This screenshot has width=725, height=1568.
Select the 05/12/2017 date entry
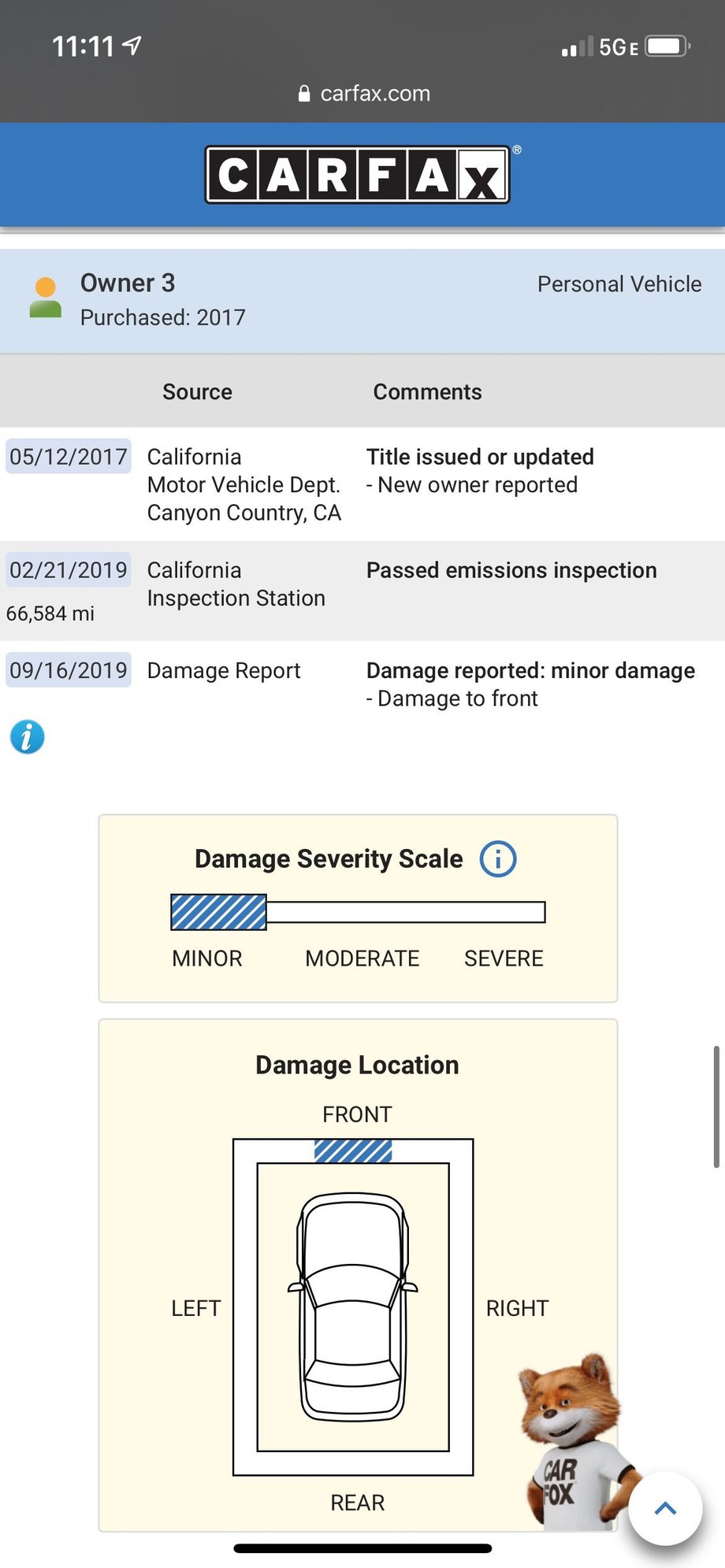[69, 457]
